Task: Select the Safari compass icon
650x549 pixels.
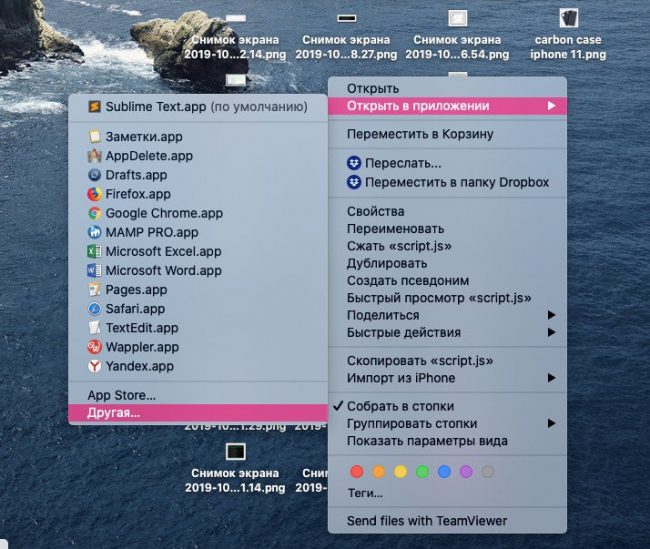Action: pyautogui.click(x=94, y=309)
